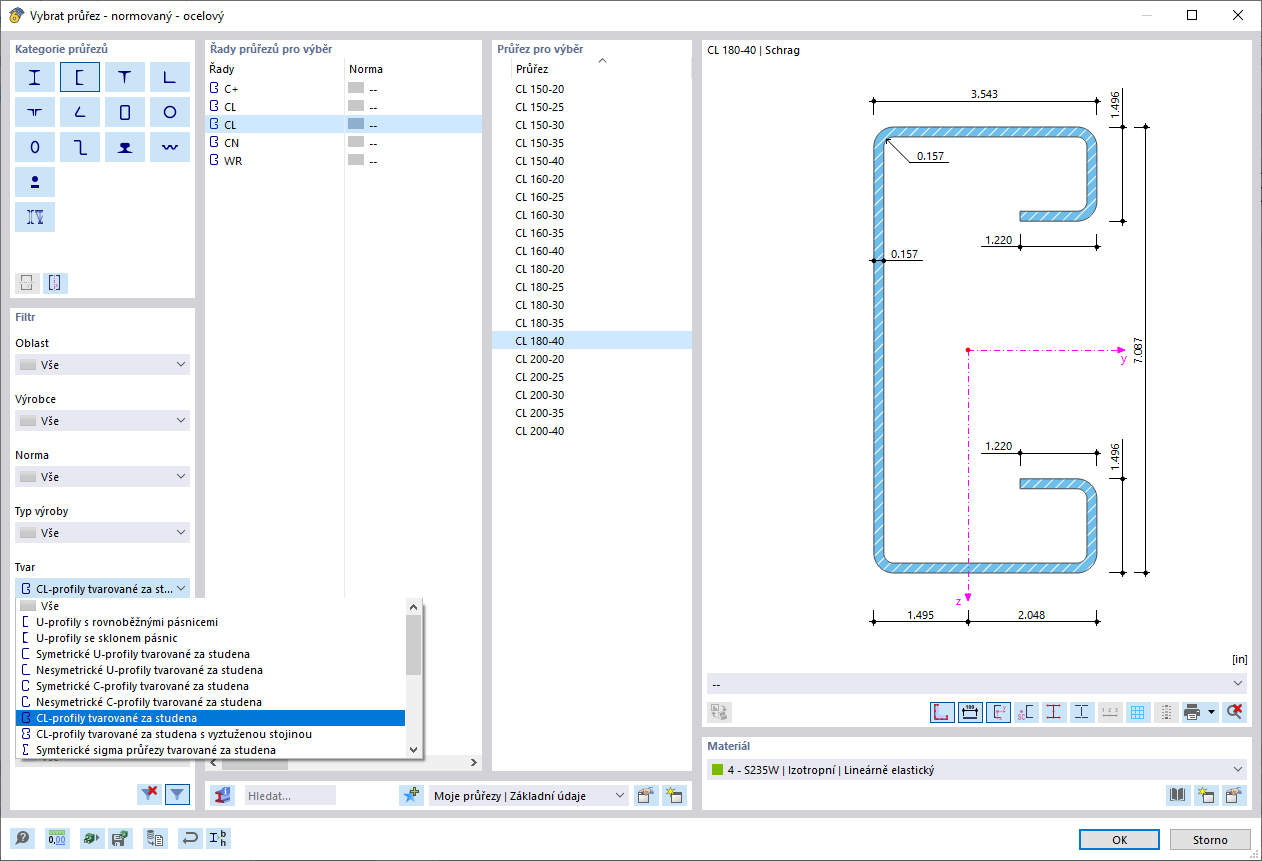This screenshot has width=1262, height=861.
Task: Select the corrugated sheet category icon
Action: coord(170,148)
